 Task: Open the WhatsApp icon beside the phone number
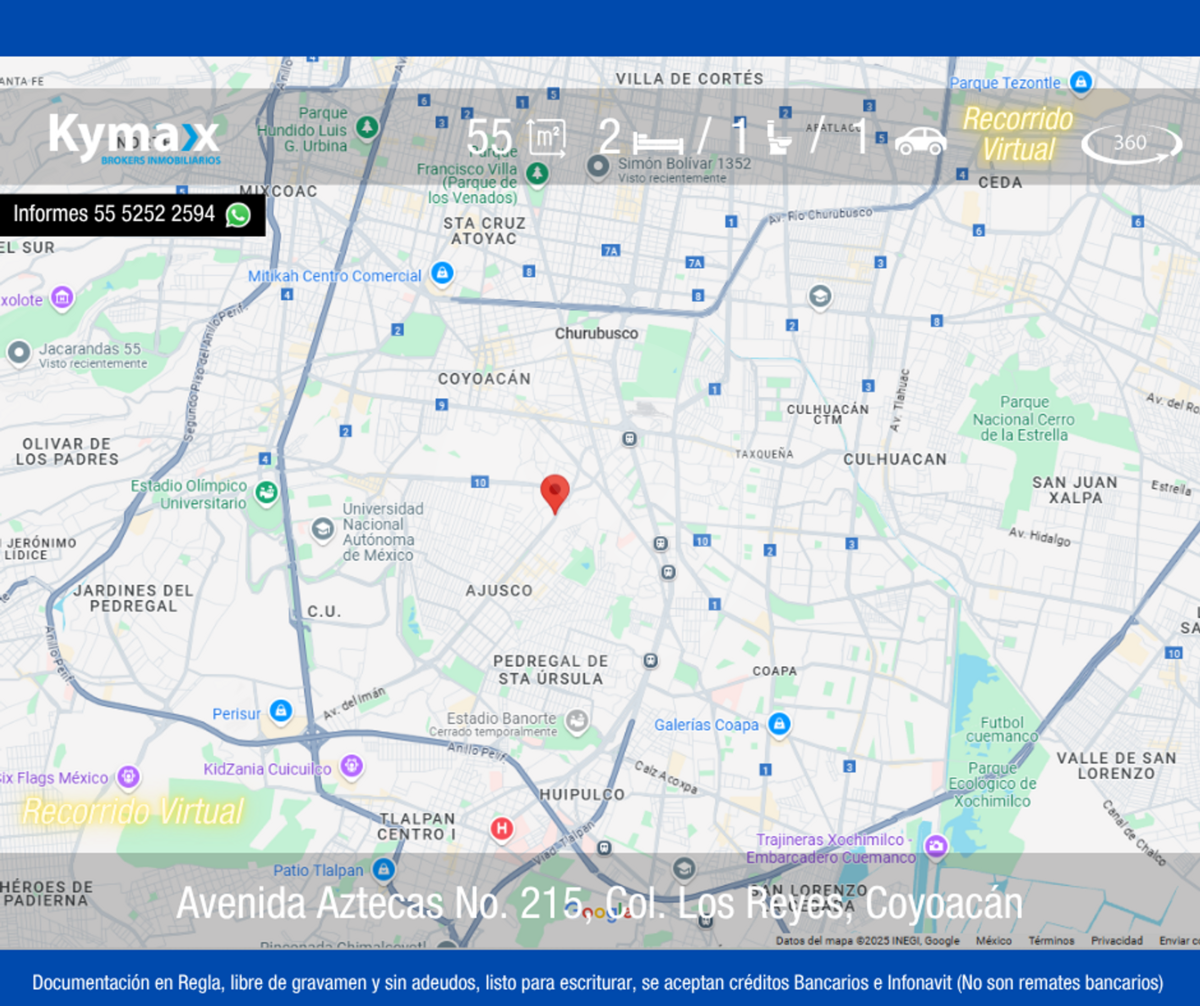pos(238,215)
